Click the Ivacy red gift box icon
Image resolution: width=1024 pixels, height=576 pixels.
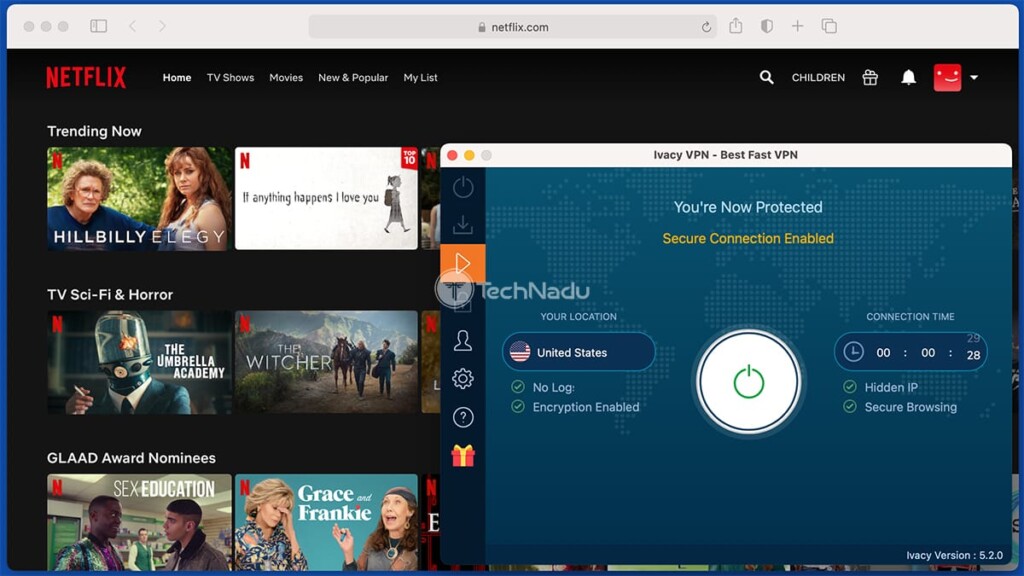point(463,455)
